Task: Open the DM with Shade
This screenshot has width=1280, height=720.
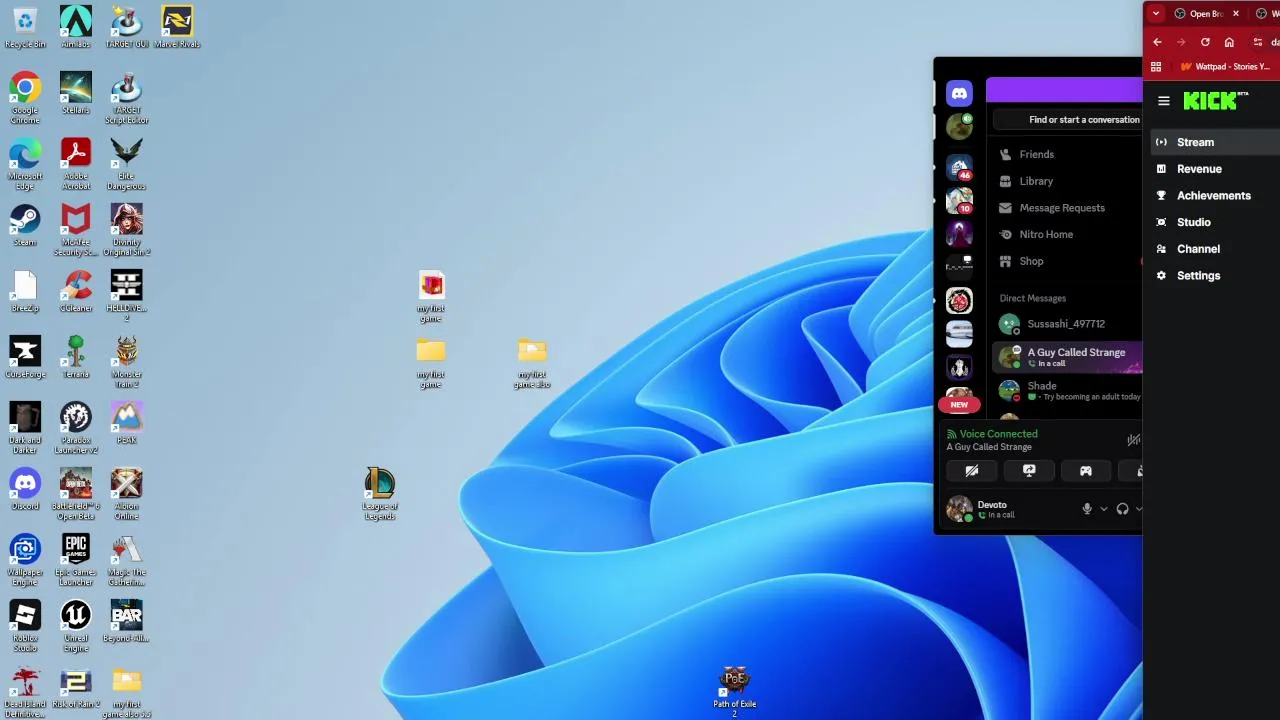Action: coord(1068,390)
